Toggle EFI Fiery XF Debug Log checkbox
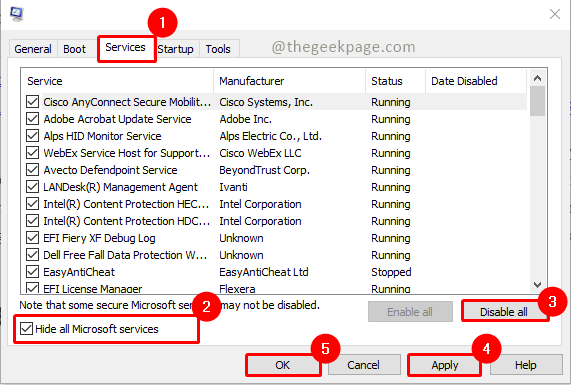 tap(32, 238)
